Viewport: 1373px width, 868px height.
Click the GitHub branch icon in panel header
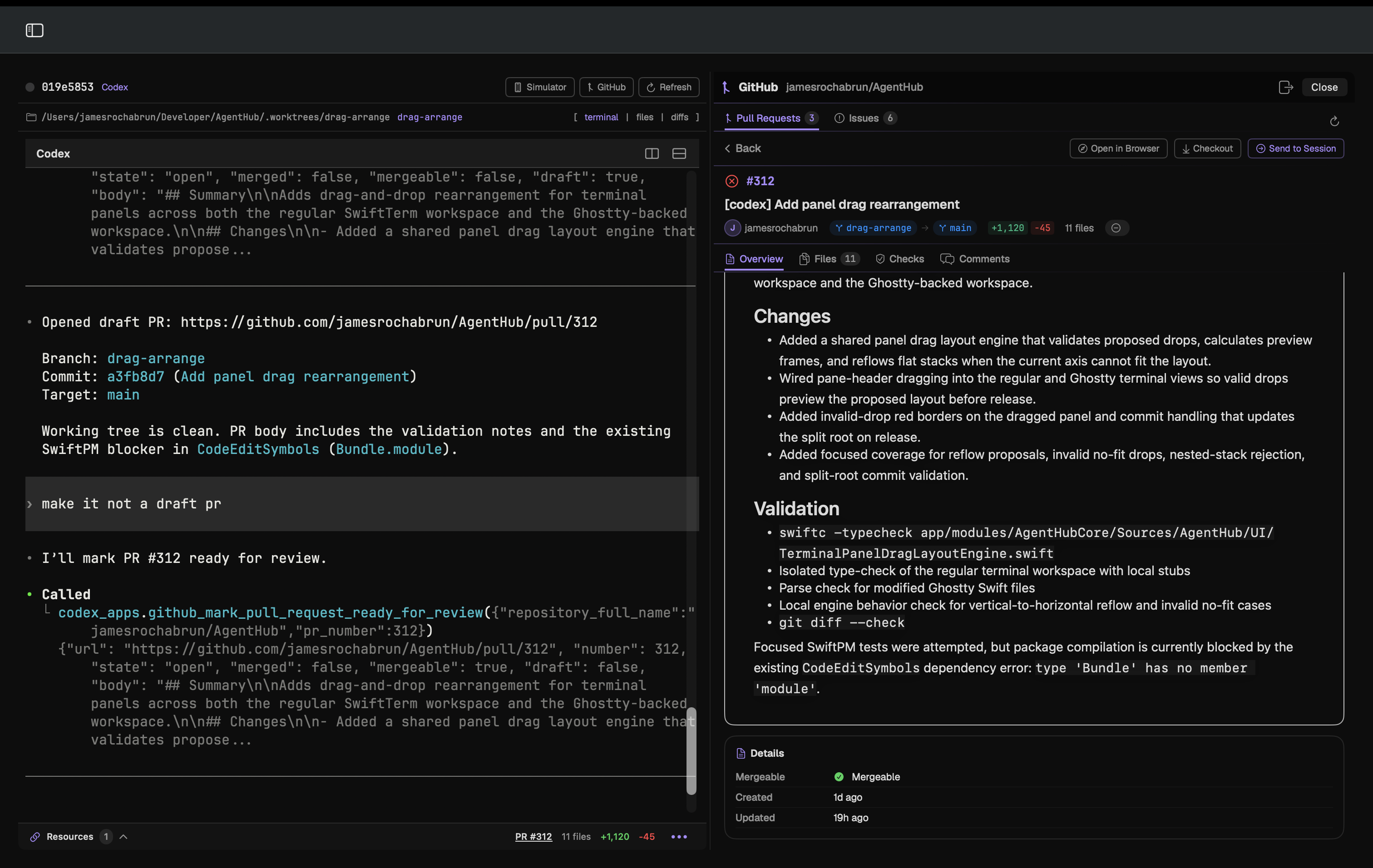pos(726,87)
